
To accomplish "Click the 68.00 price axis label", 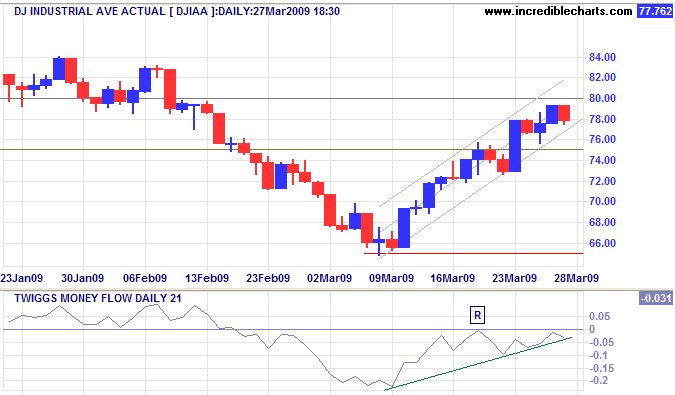I will click(x=602, y=222).
